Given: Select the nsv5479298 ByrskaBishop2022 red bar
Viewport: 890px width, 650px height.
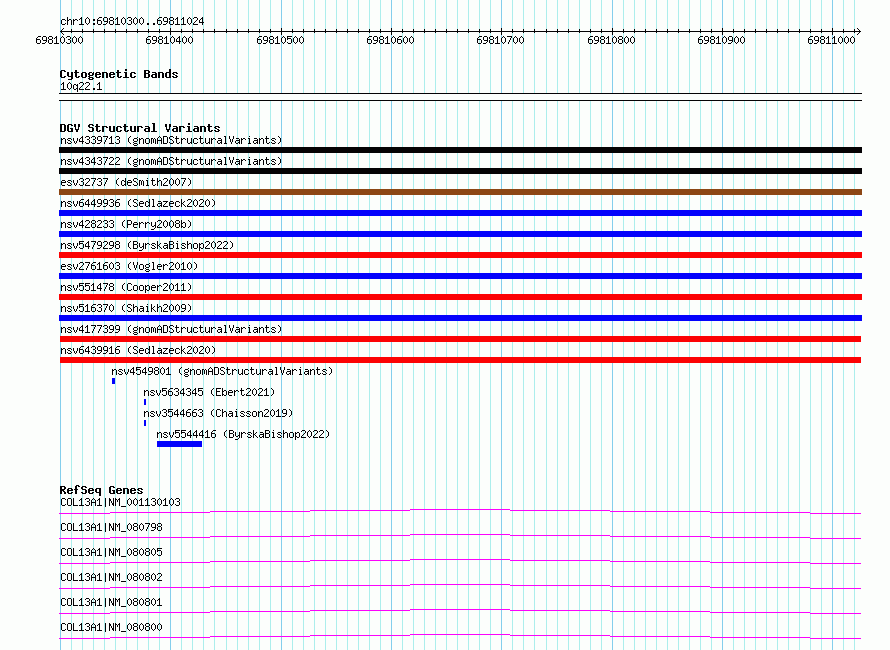Looking at the screenshot, I should coord(460,255).
